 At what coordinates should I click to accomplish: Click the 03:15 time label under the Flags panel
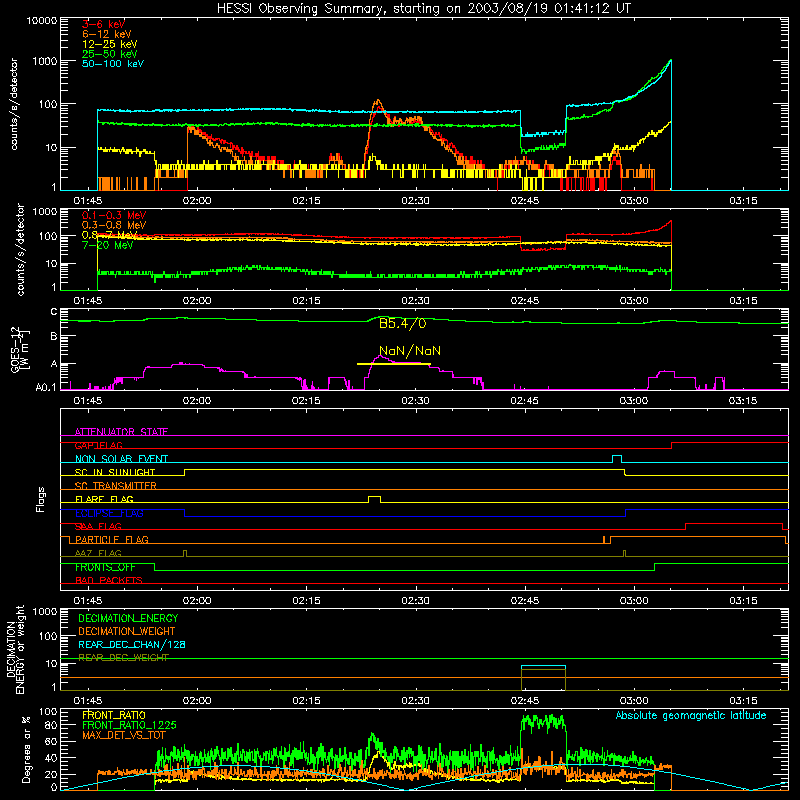pos(743,601)
